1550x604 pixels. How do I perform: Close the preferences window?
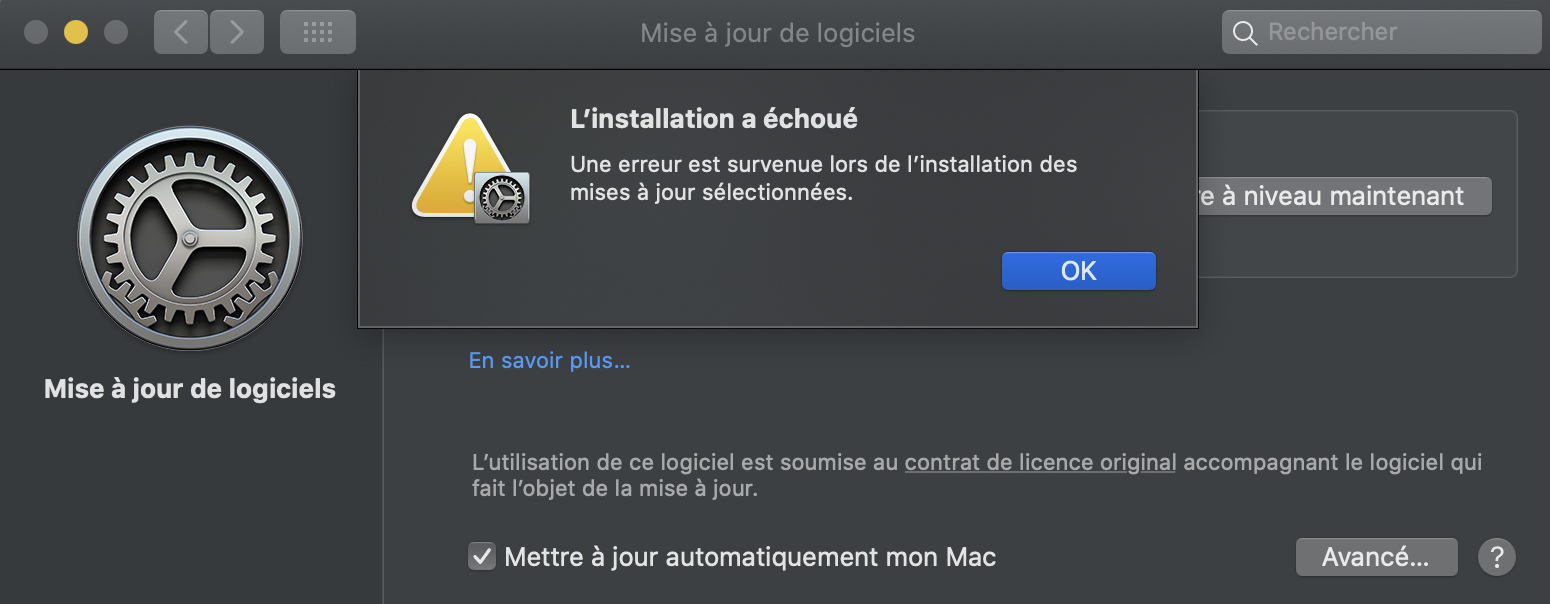tap(36, 32)
